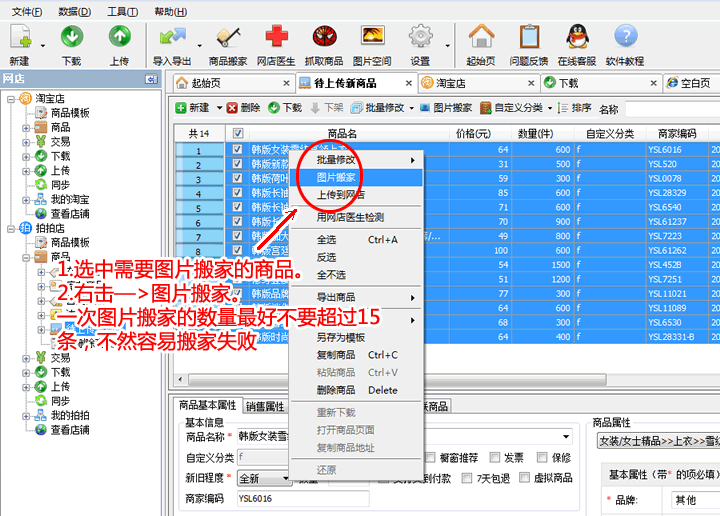Open the 品牌 dropdown showing 其他
Viewport: 720px width, 516px height.
pyautogui.click(x=695, y=500)
